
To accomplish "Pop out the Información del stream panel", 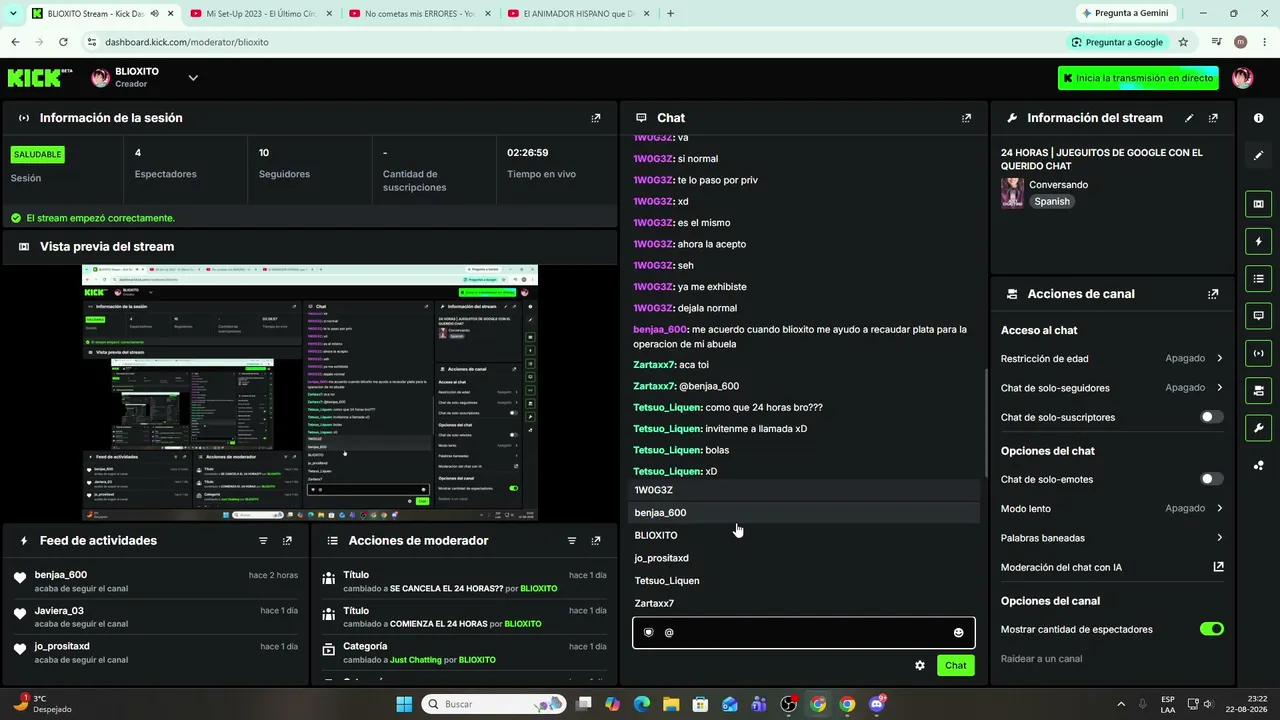I will click(x=1213, y=118).
